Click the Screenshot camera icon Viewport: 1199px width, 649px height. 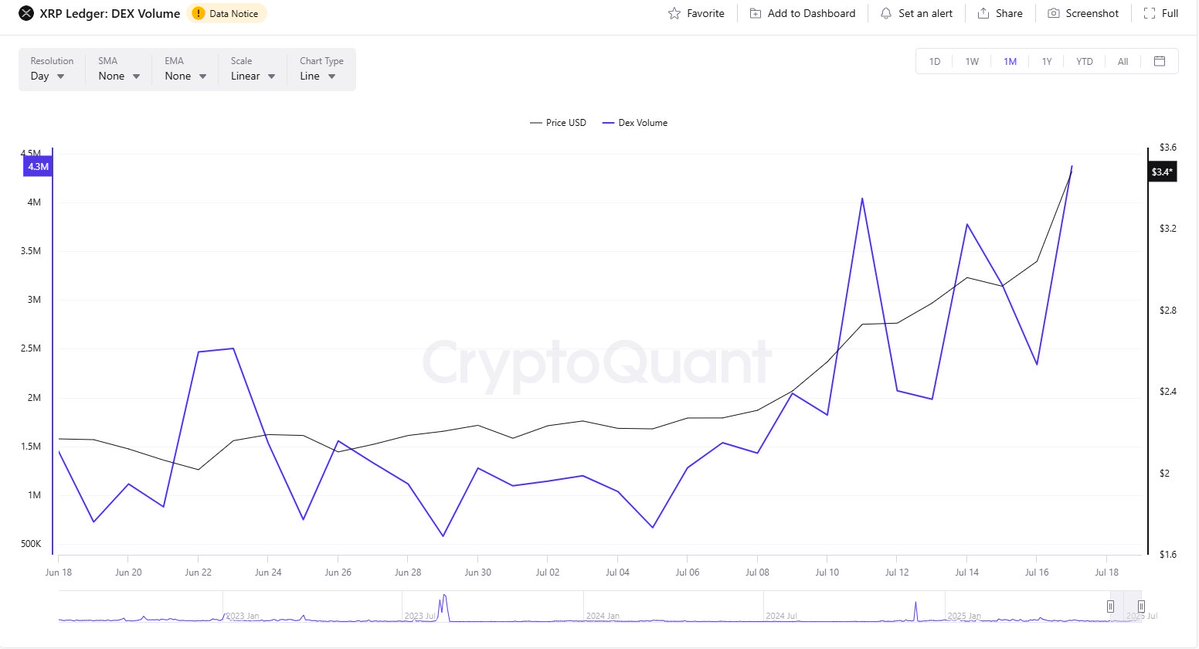pyautogui.click(x=1053, y=13)
